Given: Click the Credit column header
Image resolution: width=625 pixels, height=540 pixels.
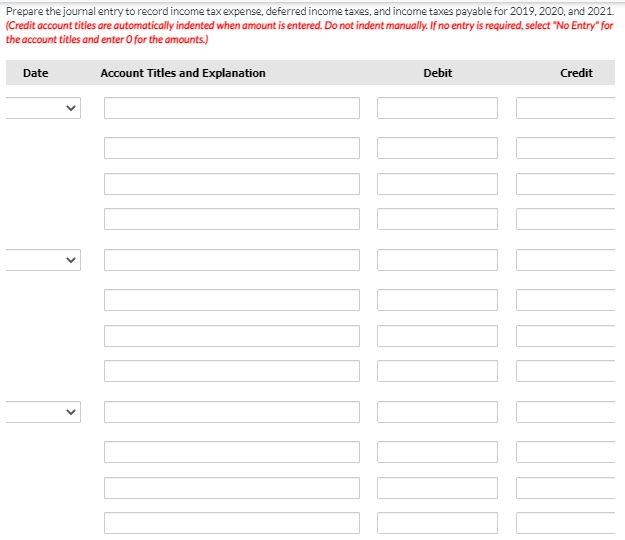Looking at the screenshot, I should point(576,73).
